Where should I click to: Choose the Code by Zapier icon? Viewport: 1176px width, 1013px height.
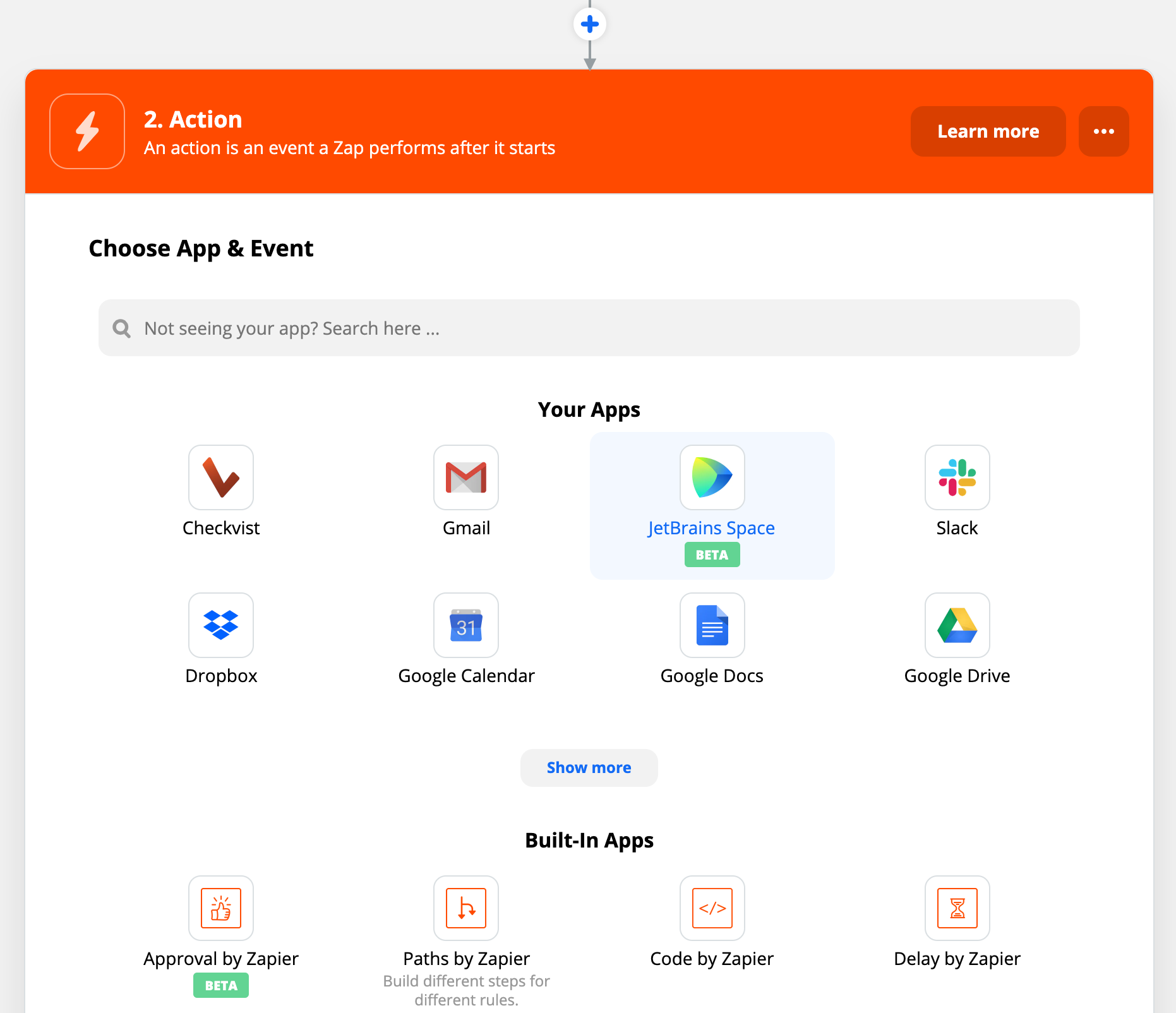712,908
